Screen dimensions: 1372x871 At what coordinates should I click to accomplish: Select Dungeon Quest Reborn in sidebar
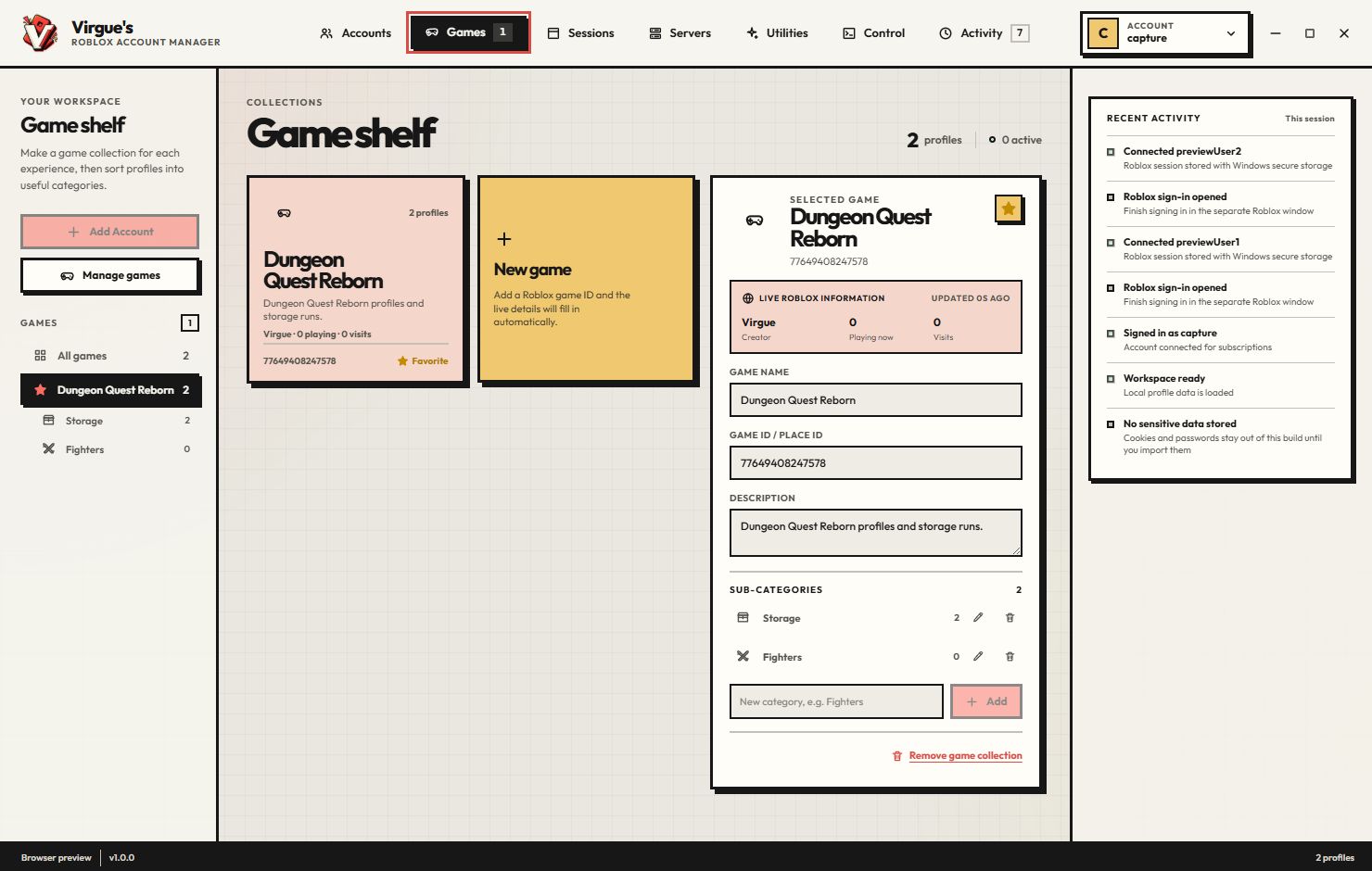(110, 390)
